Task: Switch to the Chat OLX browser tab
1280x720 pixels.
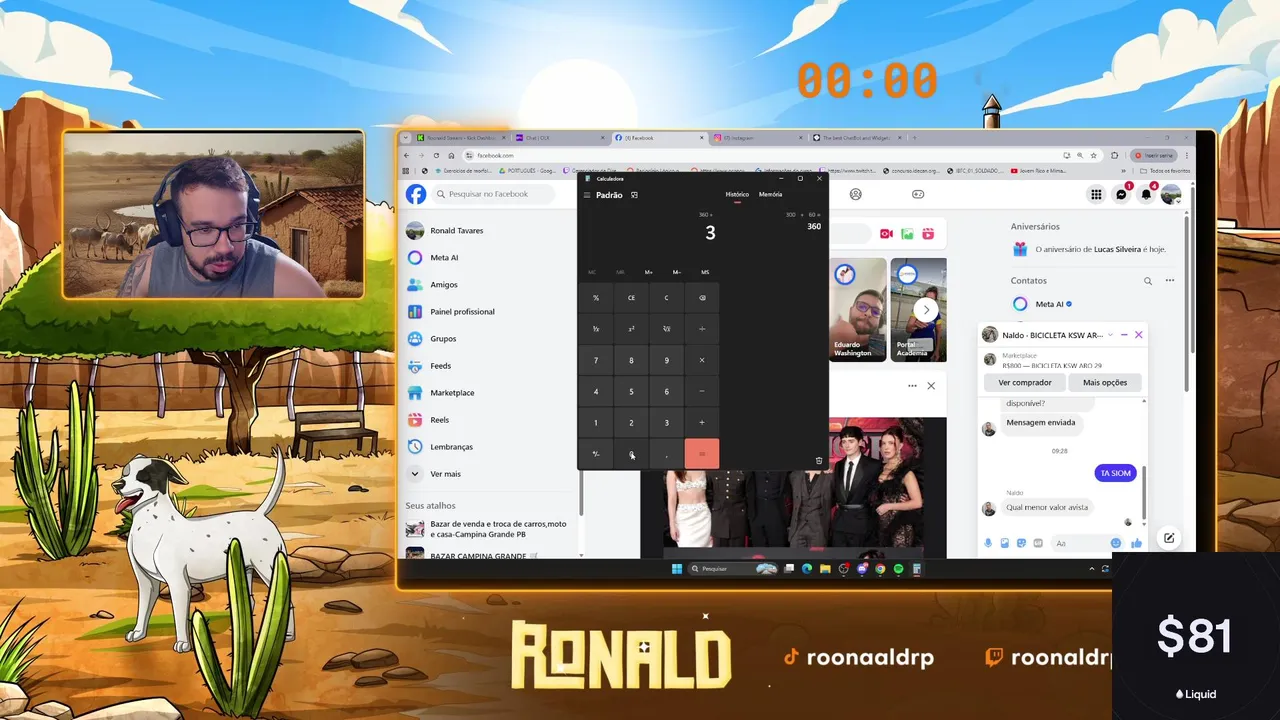Action: tap(559, 138)
